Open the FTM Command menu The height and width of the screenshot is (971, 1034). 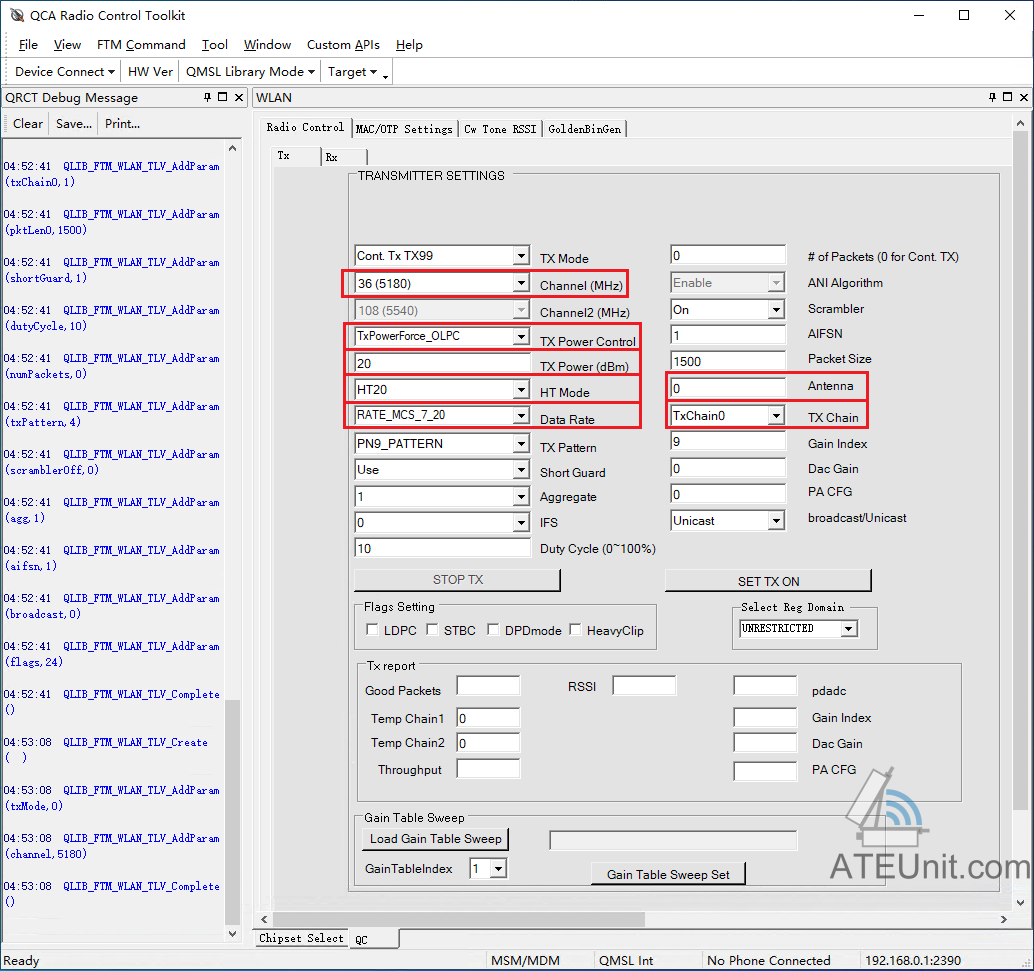[x=141, y=45]
